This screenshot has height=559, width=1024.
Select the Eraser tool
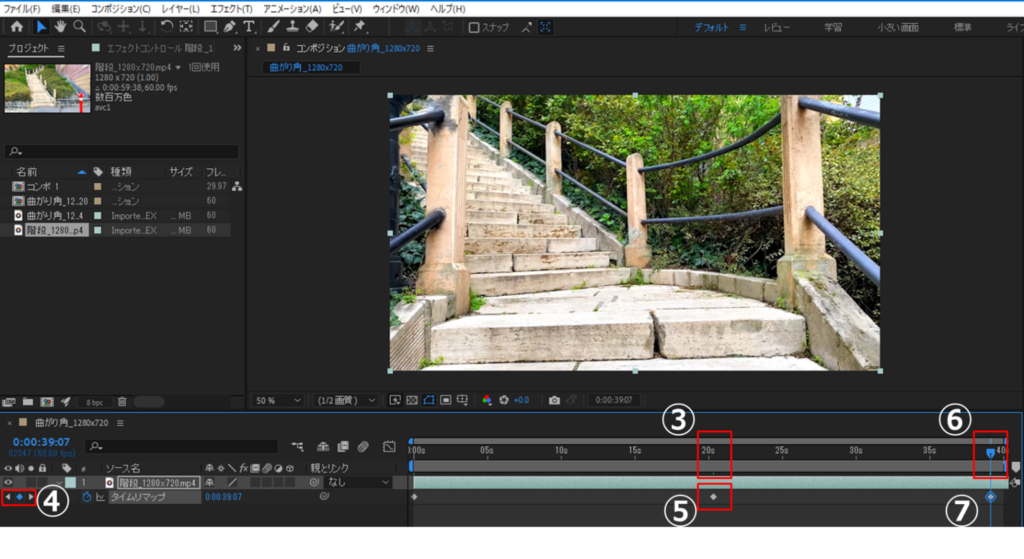pos(311,27)
